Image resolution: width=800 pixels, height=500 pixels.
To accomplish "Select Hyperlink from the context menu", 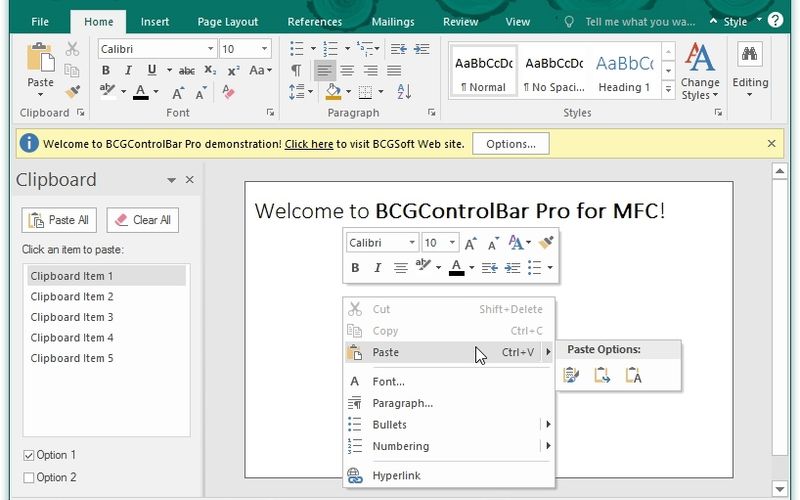I will tap(396, 476).
